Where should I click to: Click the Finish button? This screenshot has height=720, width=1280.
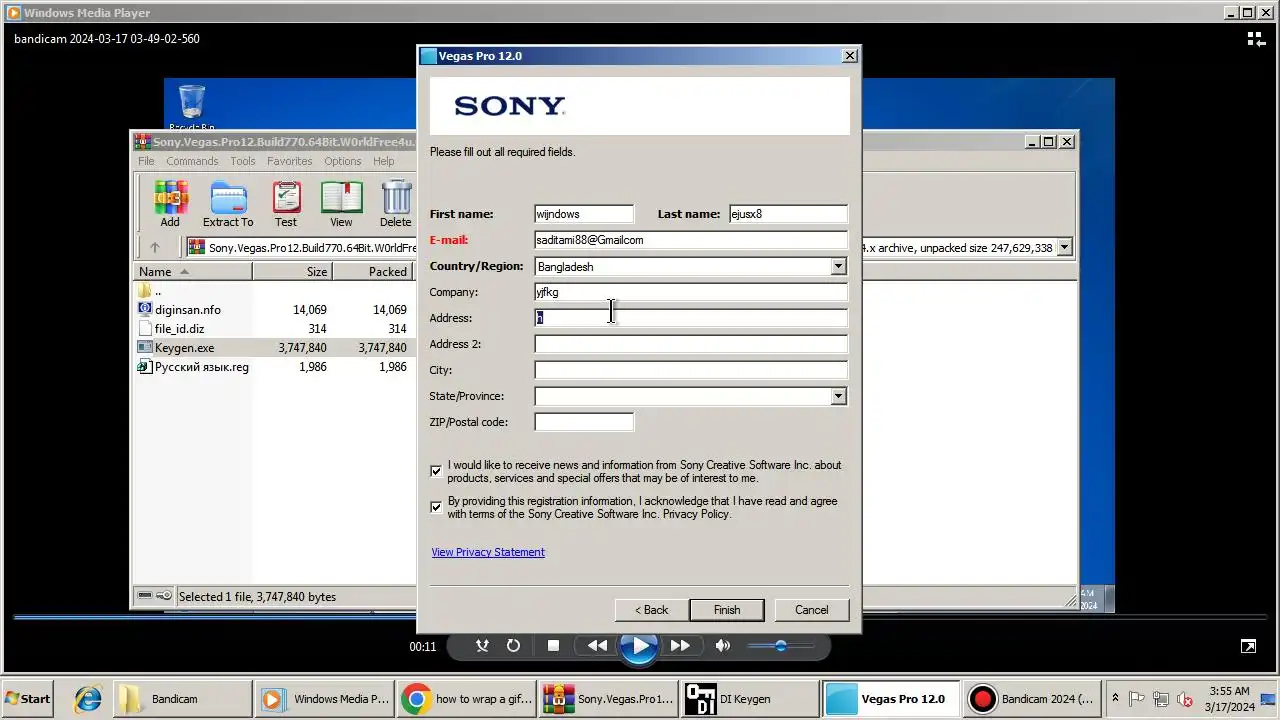tap(727, 610)
